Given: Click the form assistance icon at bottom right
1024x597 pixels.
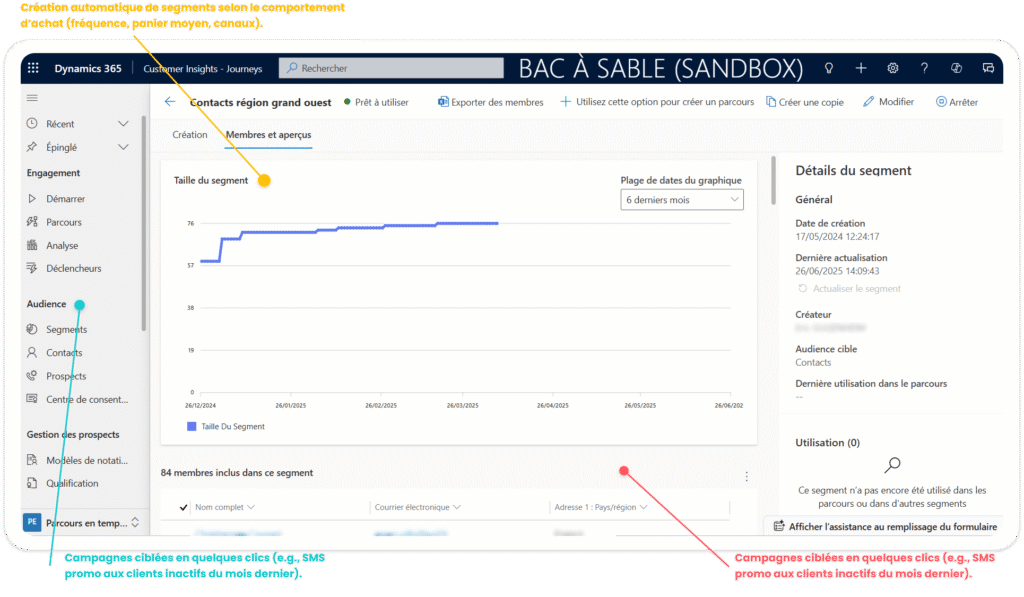Looking at the screenshot, I should click(x=778, y=526).
